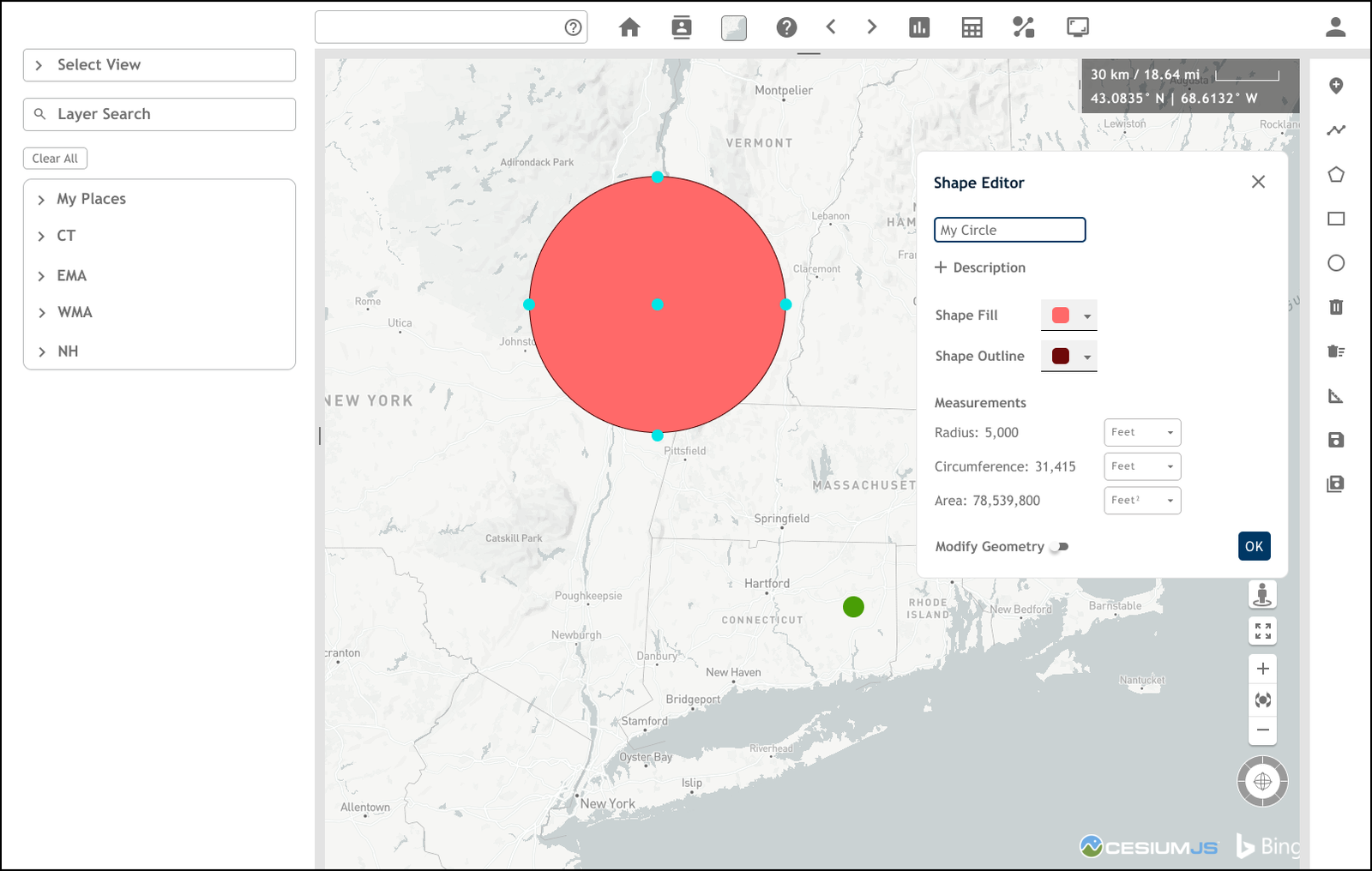Image resolution: width=1372 pixels, height=871 pixels.
Task: Click the circle's center handle
Action: pyautogui.click(x=657, y=304)
